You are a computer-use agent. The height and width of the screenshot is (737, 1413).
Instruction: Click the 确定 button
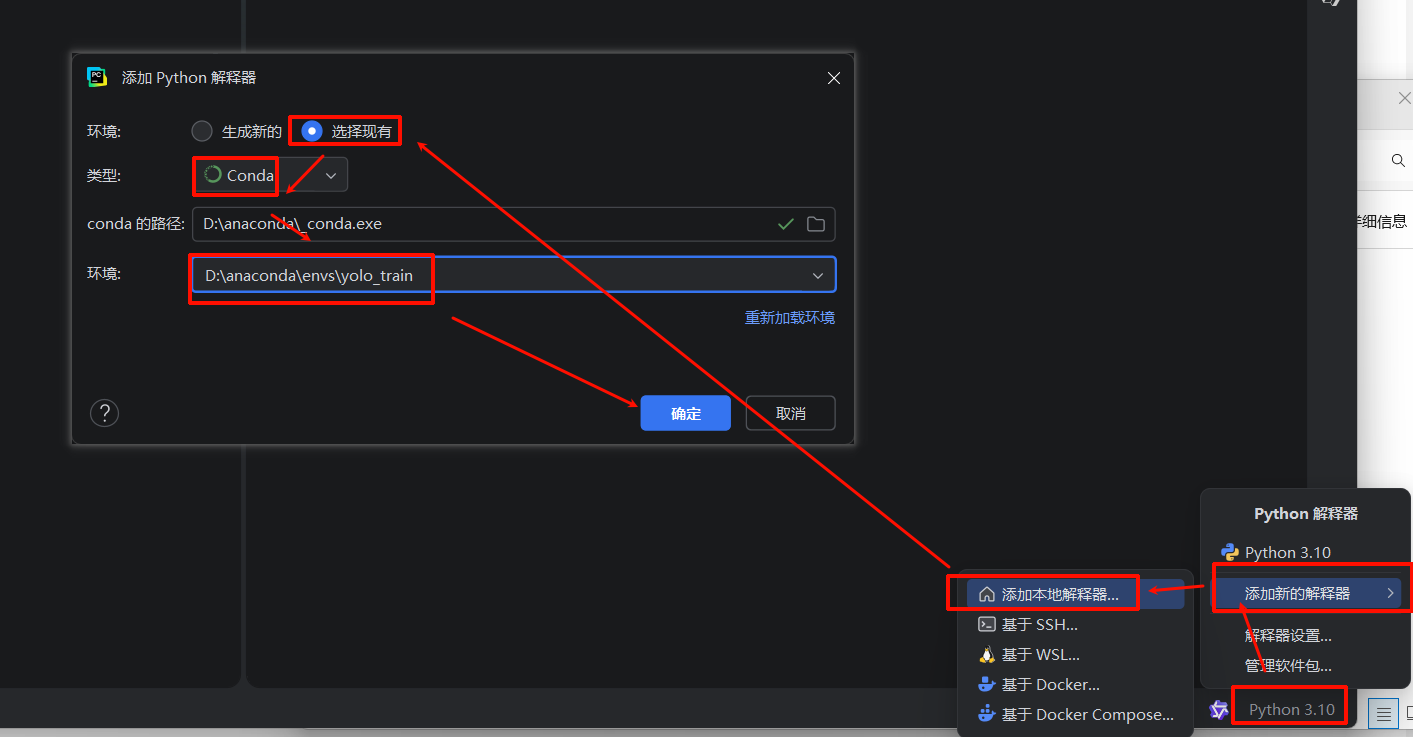(686, 413)
